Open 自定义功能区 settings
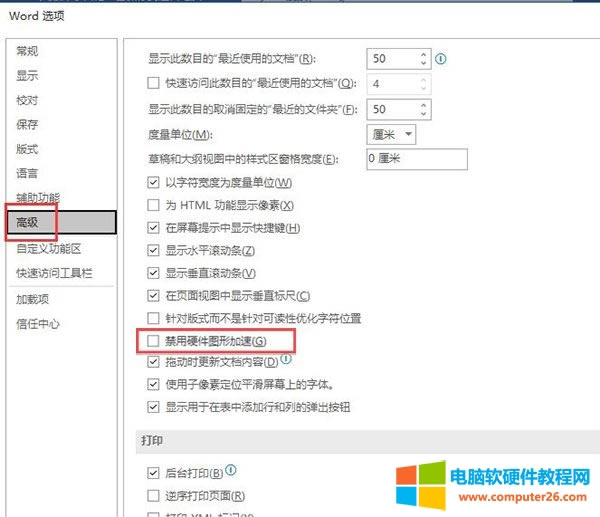The image size is (600, 517). coord(49,249)
